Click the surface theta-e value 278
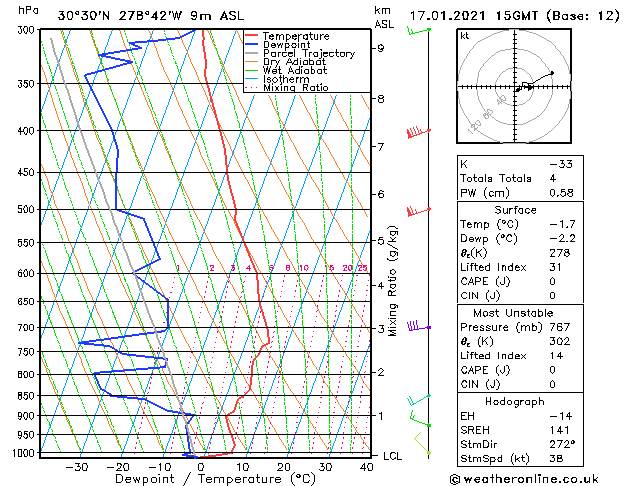 pyautogui.click(x=560, y=253)
